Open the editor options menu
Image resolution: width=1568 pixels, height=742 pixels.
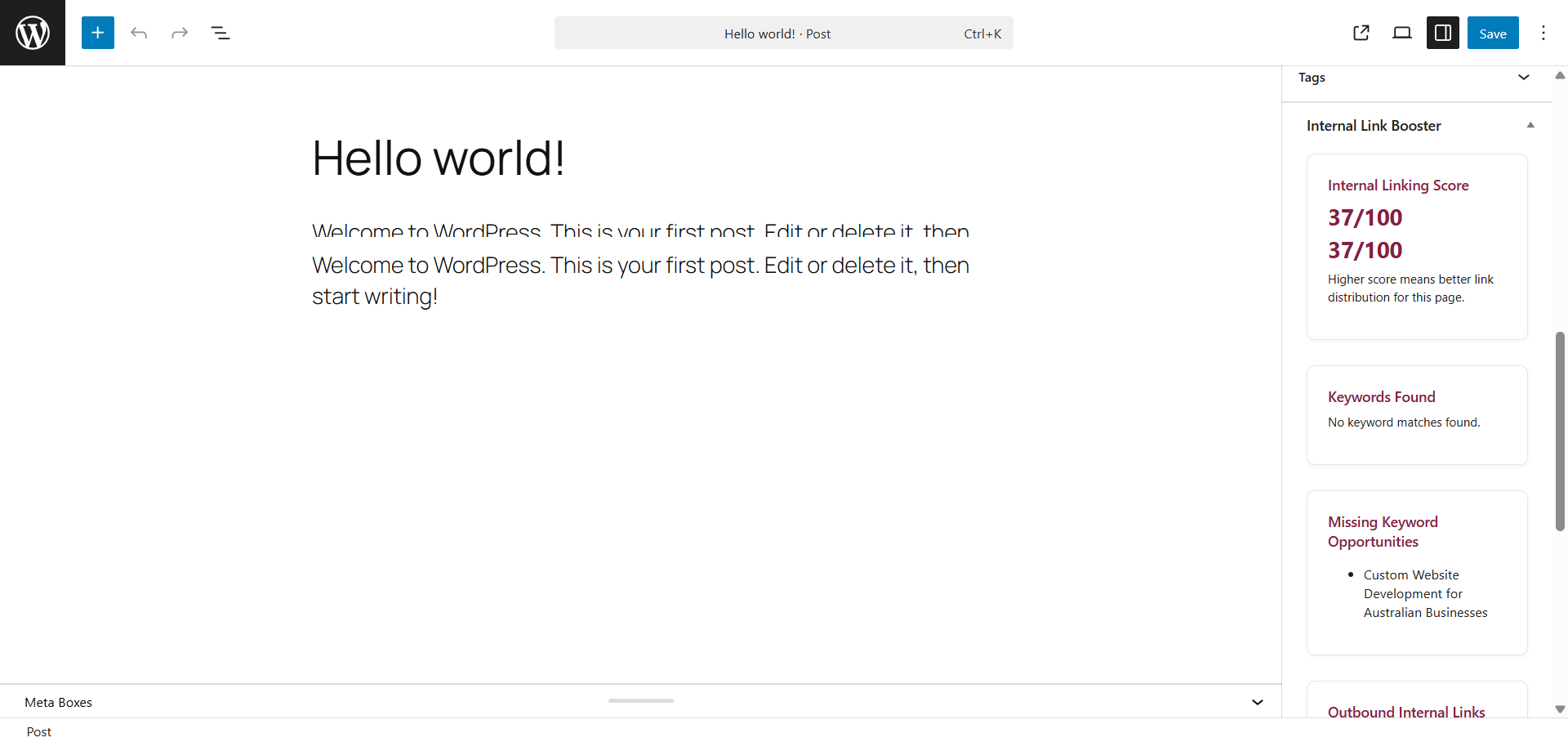(x=1543, y=33)
